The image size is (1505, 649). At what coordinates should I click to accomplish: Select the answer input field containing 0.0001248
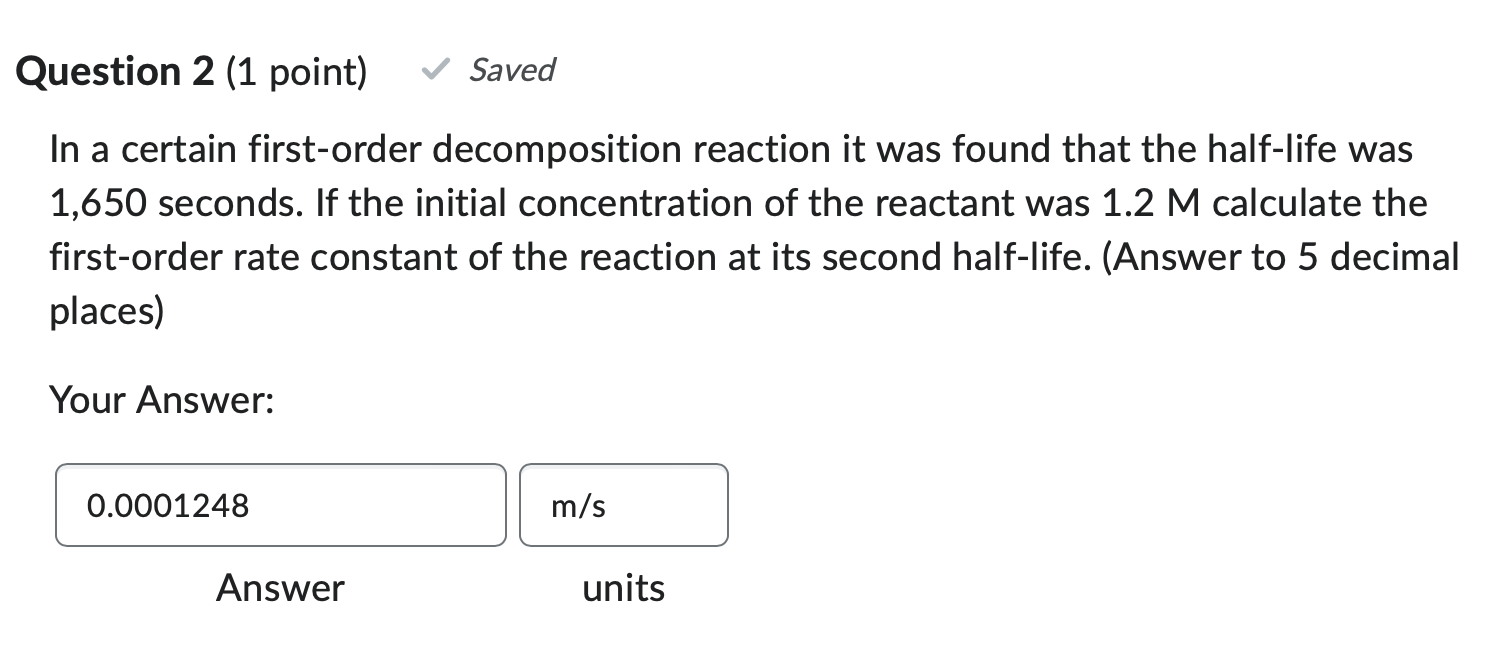280,504
